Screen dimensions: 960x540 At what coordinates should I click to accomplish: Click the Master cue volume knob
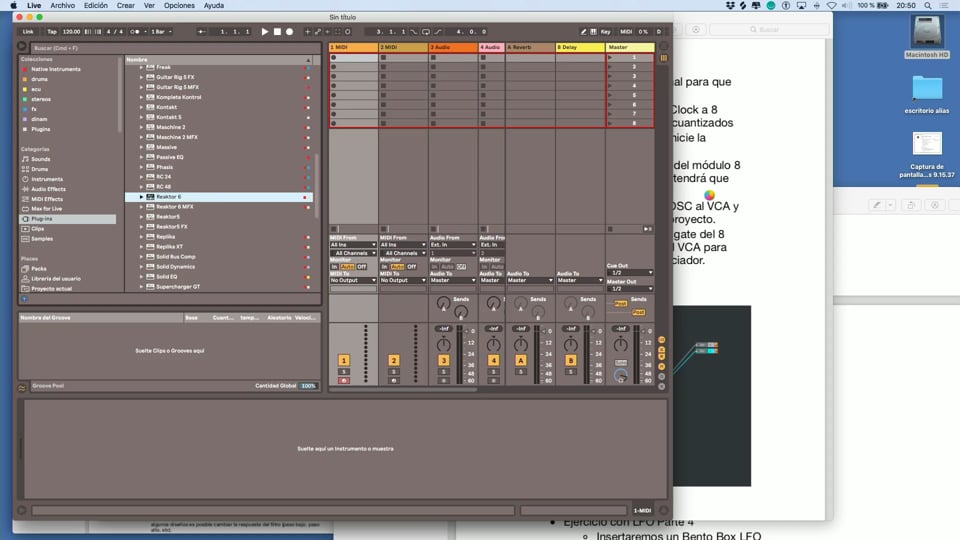pyautogui.click(x=621, y=375)
